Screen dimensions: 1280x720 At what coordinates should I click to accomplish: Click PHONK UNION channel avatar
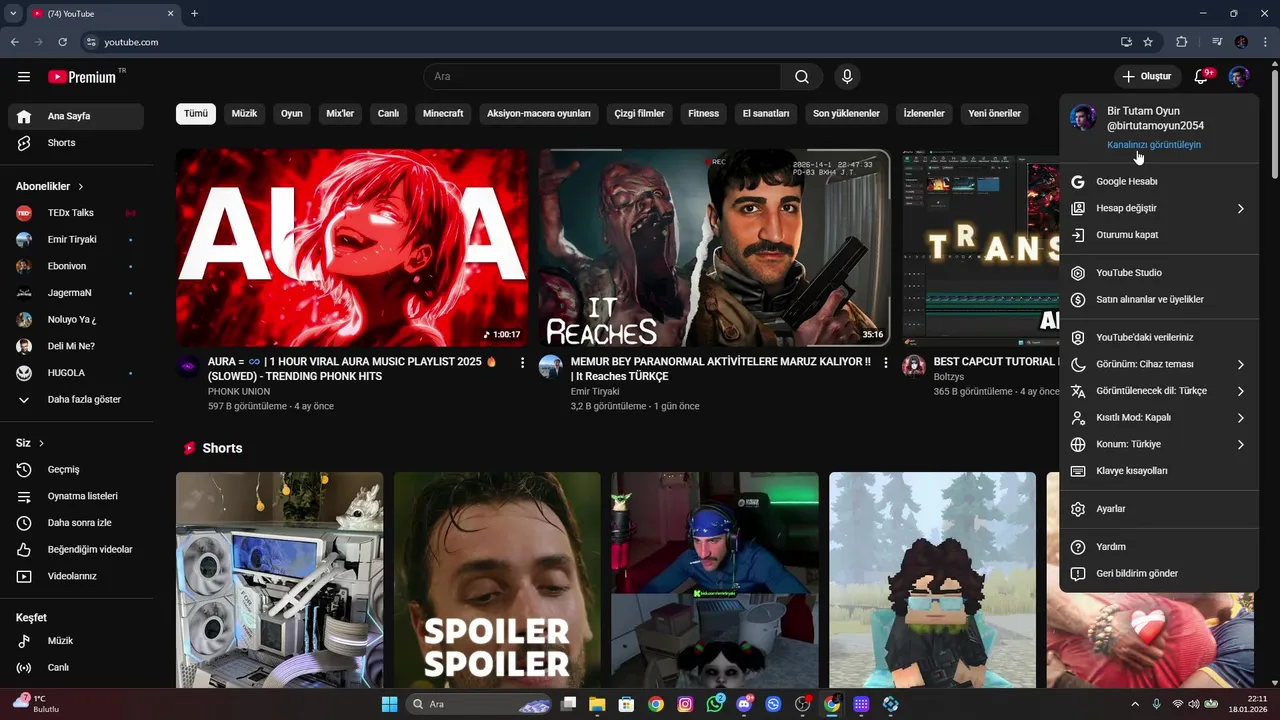tap(188, 366)
